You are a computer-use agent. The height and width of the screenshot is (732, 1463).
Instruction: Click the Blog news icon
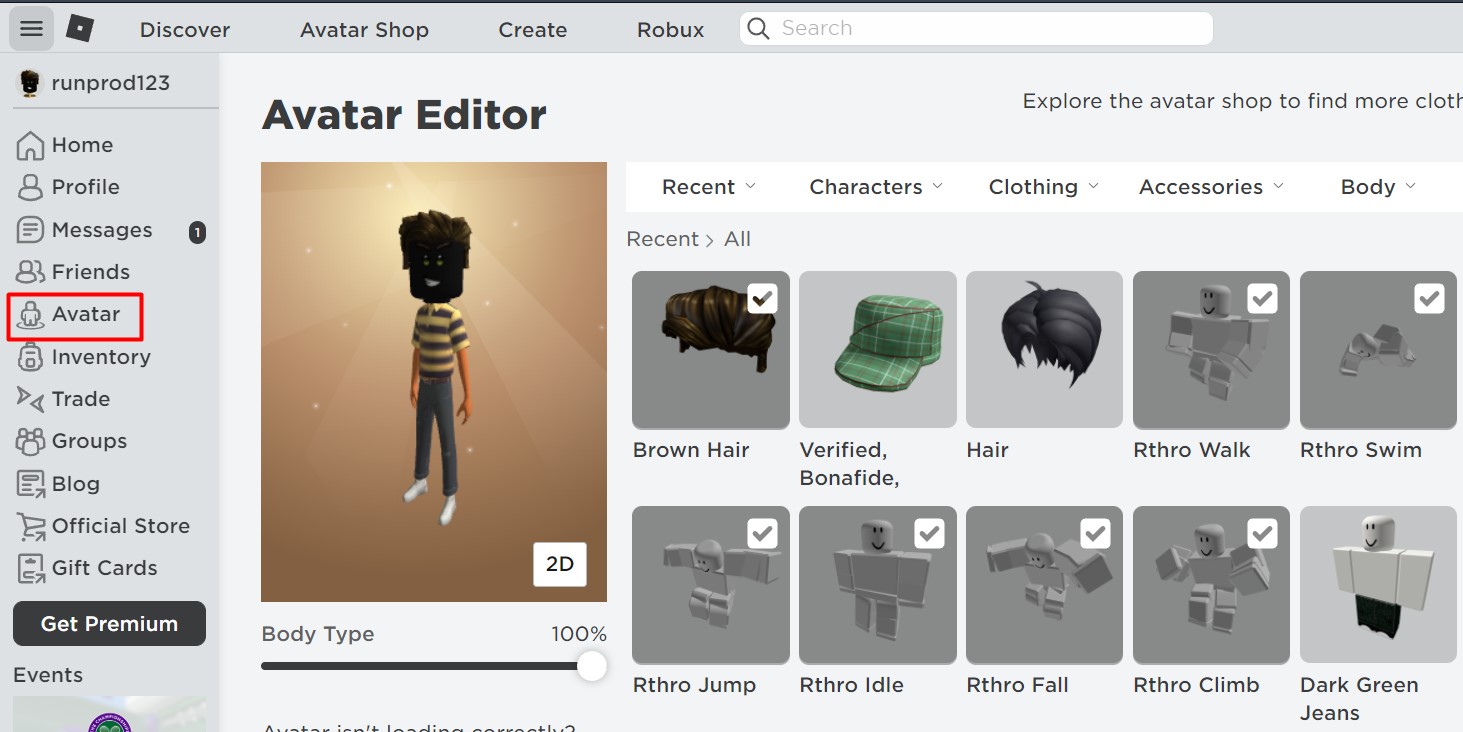[30, 484]
